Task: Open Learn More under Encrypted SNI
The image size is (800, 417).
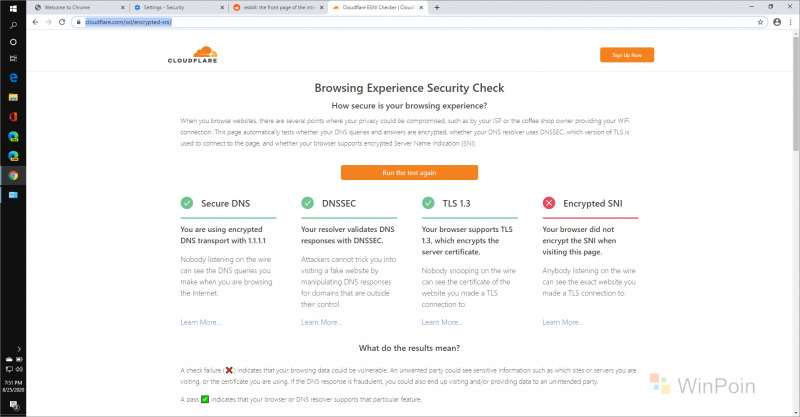Action: (x=563, y=322)
